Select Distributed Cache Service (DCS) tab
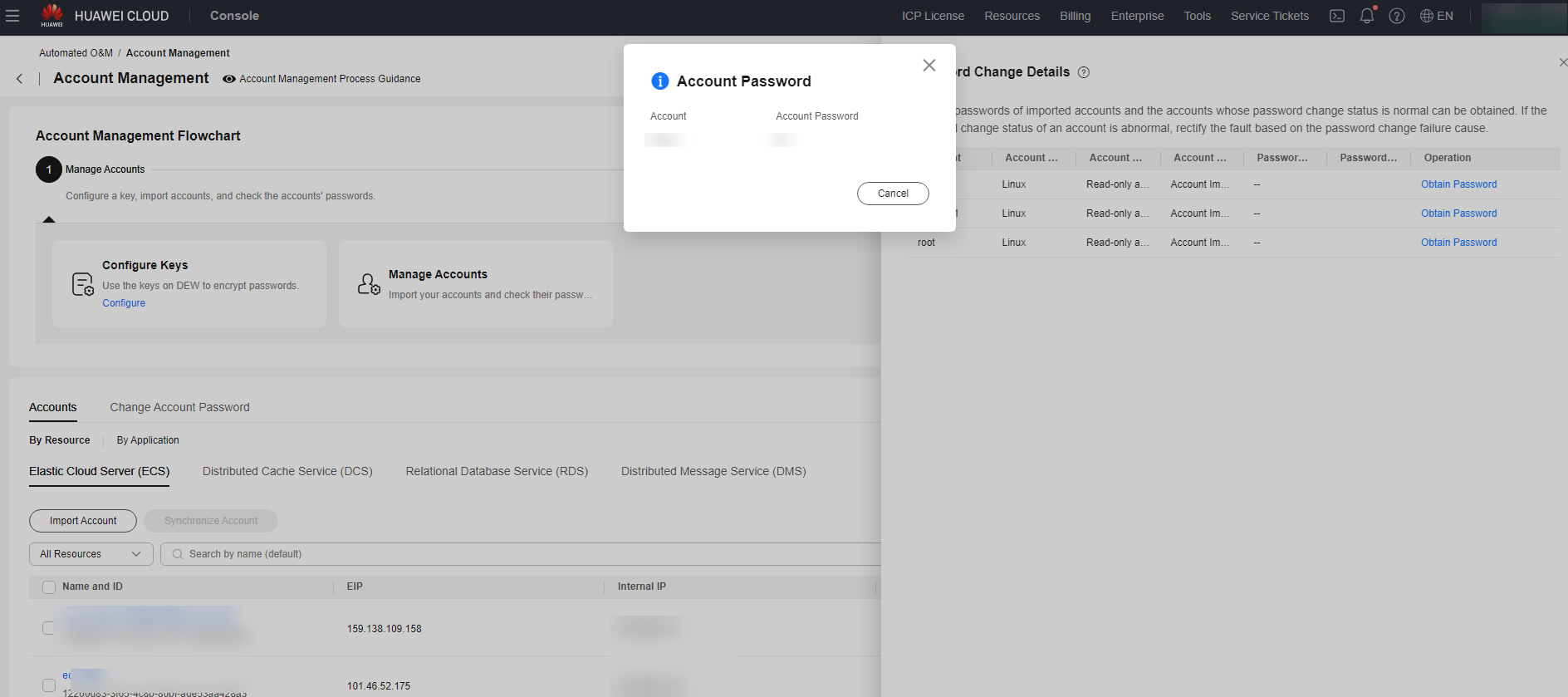The width and height of the screenshot is (1568, 697). [x=287, y=471]
